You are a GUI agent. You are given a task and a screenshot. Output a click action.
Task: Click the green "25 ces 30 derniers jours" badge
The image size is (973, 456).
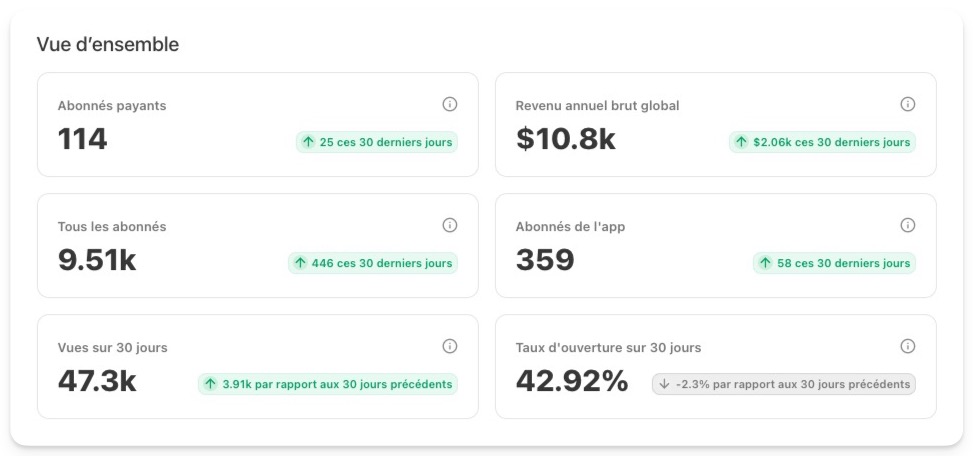pos(377,142)
